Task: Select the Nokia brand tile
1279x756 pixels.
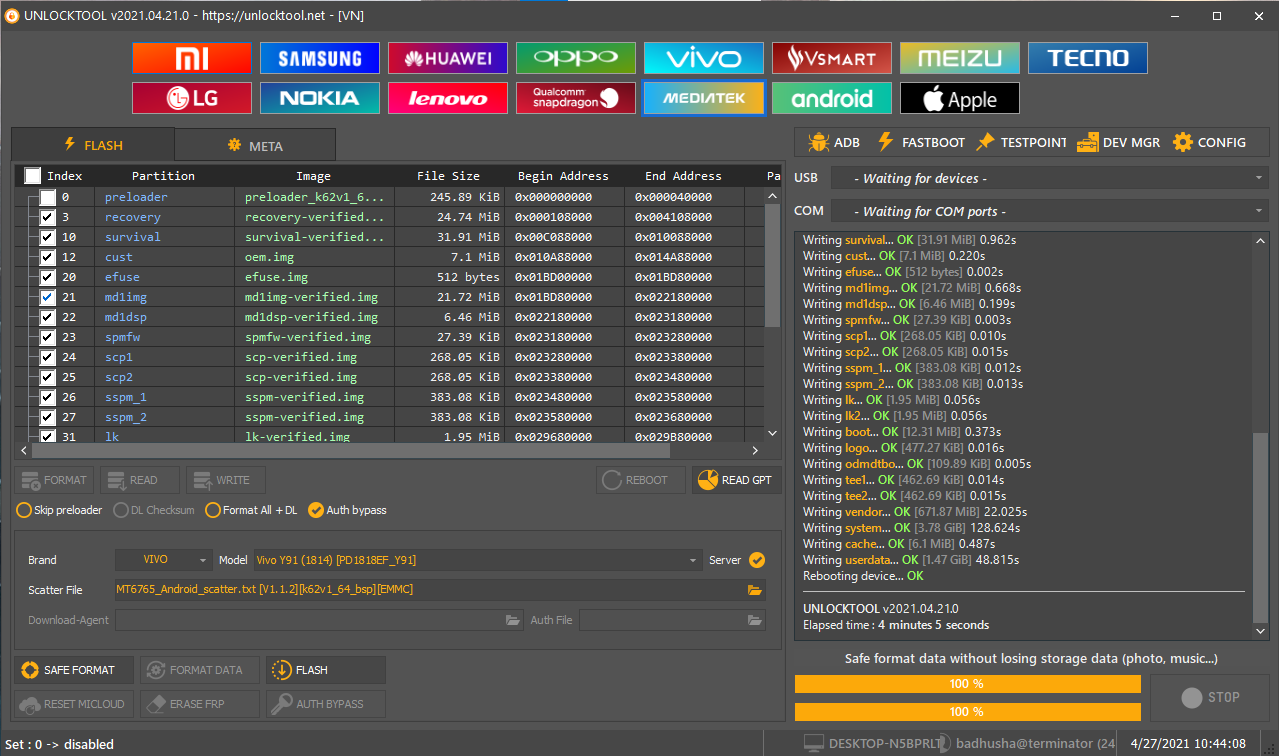Action: [x=320, y=98]
